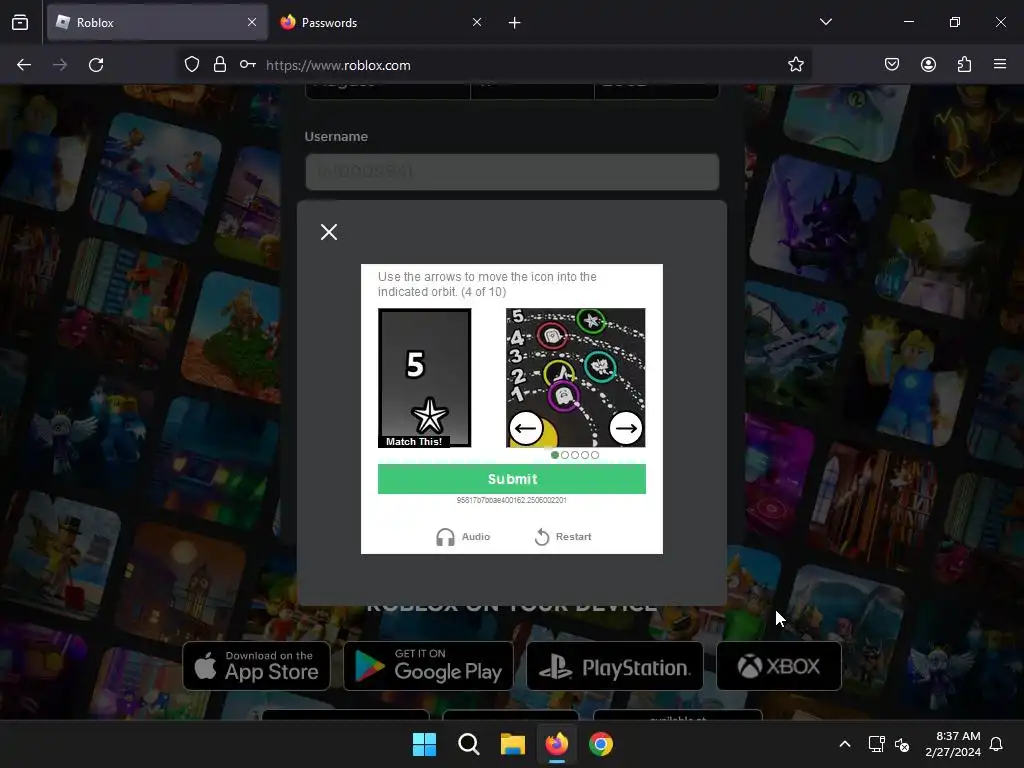
Task: Open the XBOX badge link
Action: pyautogui.click(x=778, y=665)
